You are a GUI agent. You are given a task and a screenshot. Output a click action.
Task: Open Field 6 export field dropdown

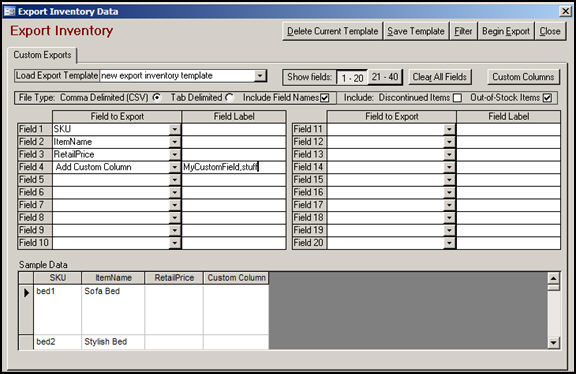pyautogui.click(x=175, y=192)
